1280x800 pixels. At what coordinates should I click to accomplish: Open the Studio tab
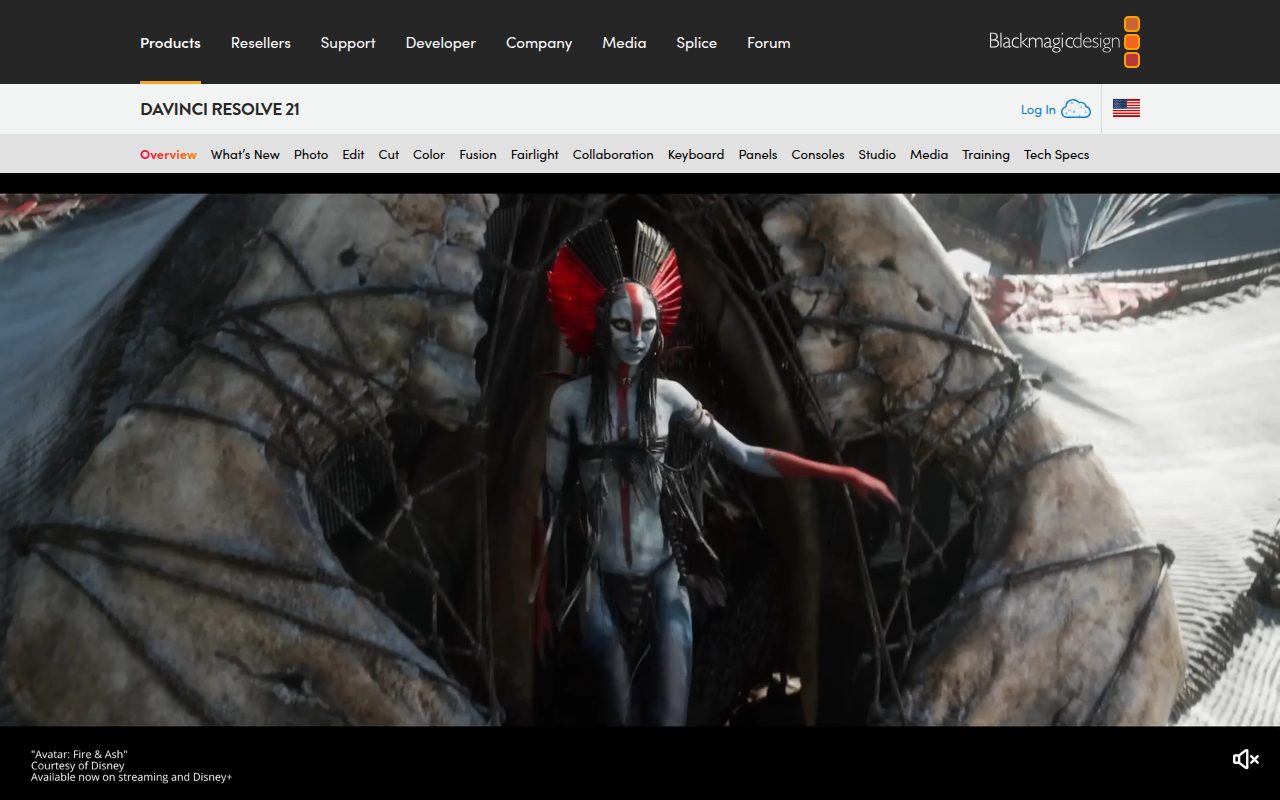click(x=877, y=155)
